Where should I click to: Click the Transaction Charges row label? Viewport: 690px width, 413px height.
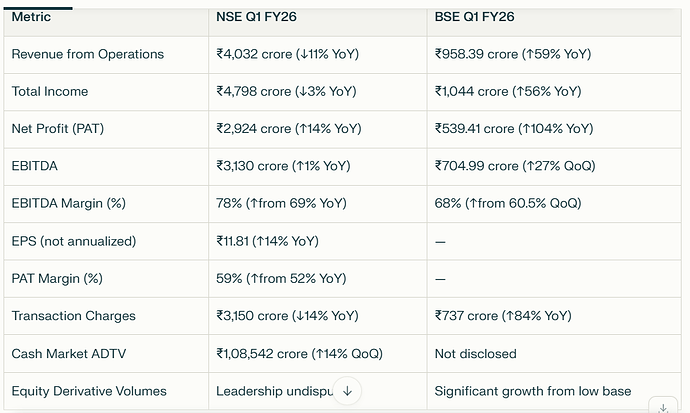tap(73, 316)
